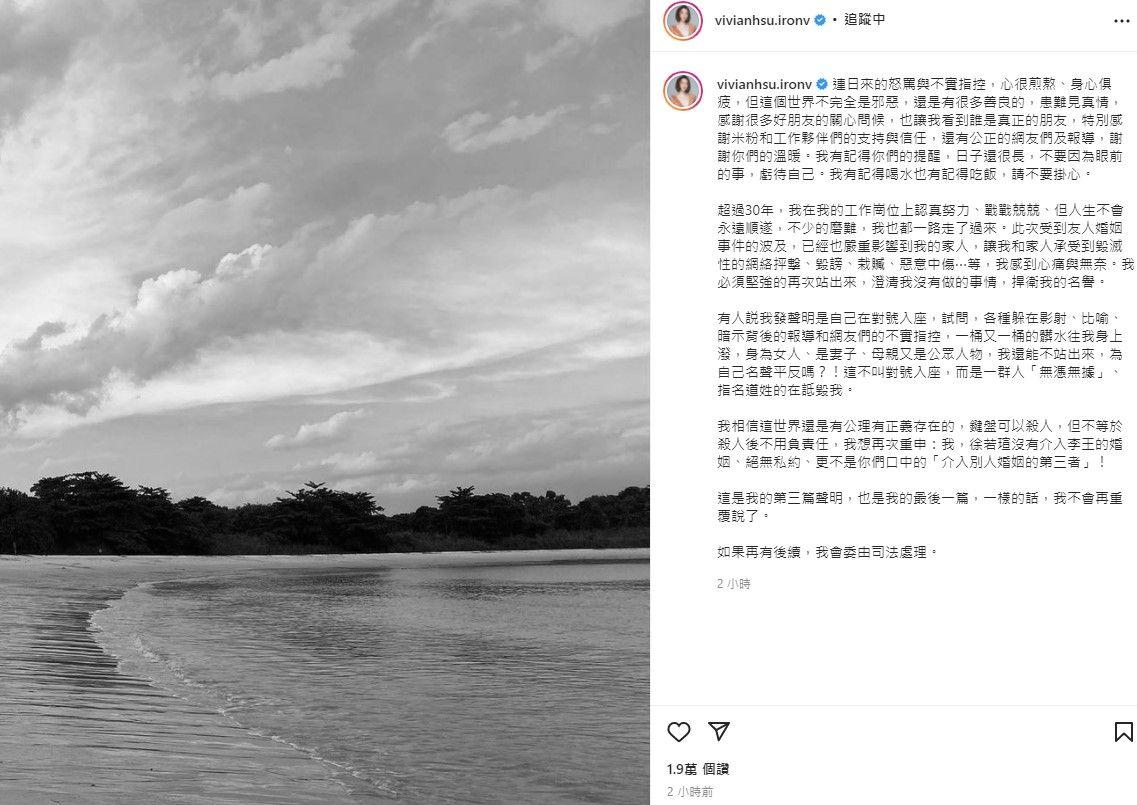Save the post with the bookmark icon
Screen dimensions: 1137x805
1123,732
